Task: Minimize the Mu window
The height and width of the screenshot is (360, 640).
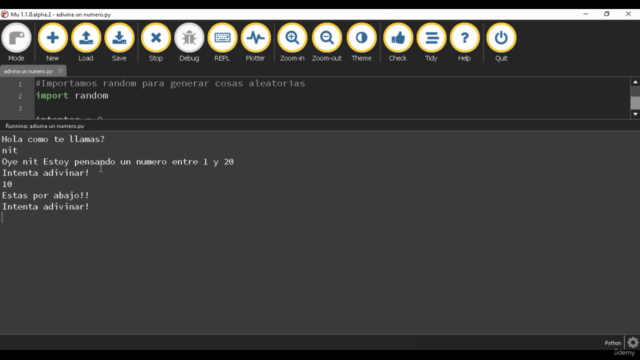Action: (x=586, y=14)
